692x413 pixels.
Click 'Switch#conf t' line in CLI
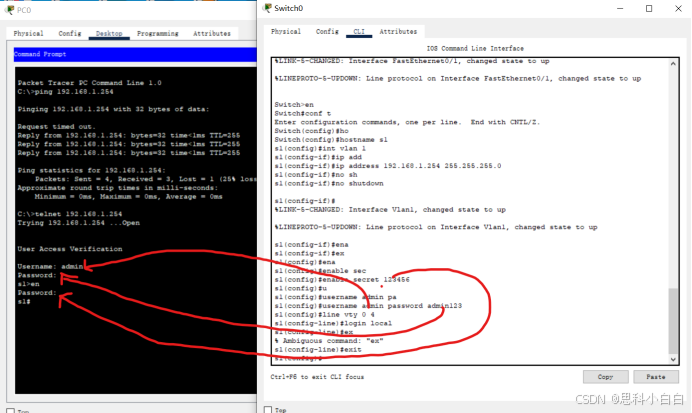click(x=303, y=113)
